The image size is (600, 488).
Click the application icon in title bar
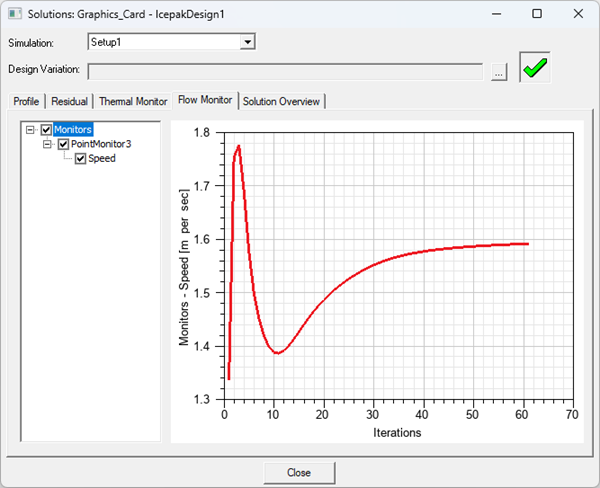(13, 14)
